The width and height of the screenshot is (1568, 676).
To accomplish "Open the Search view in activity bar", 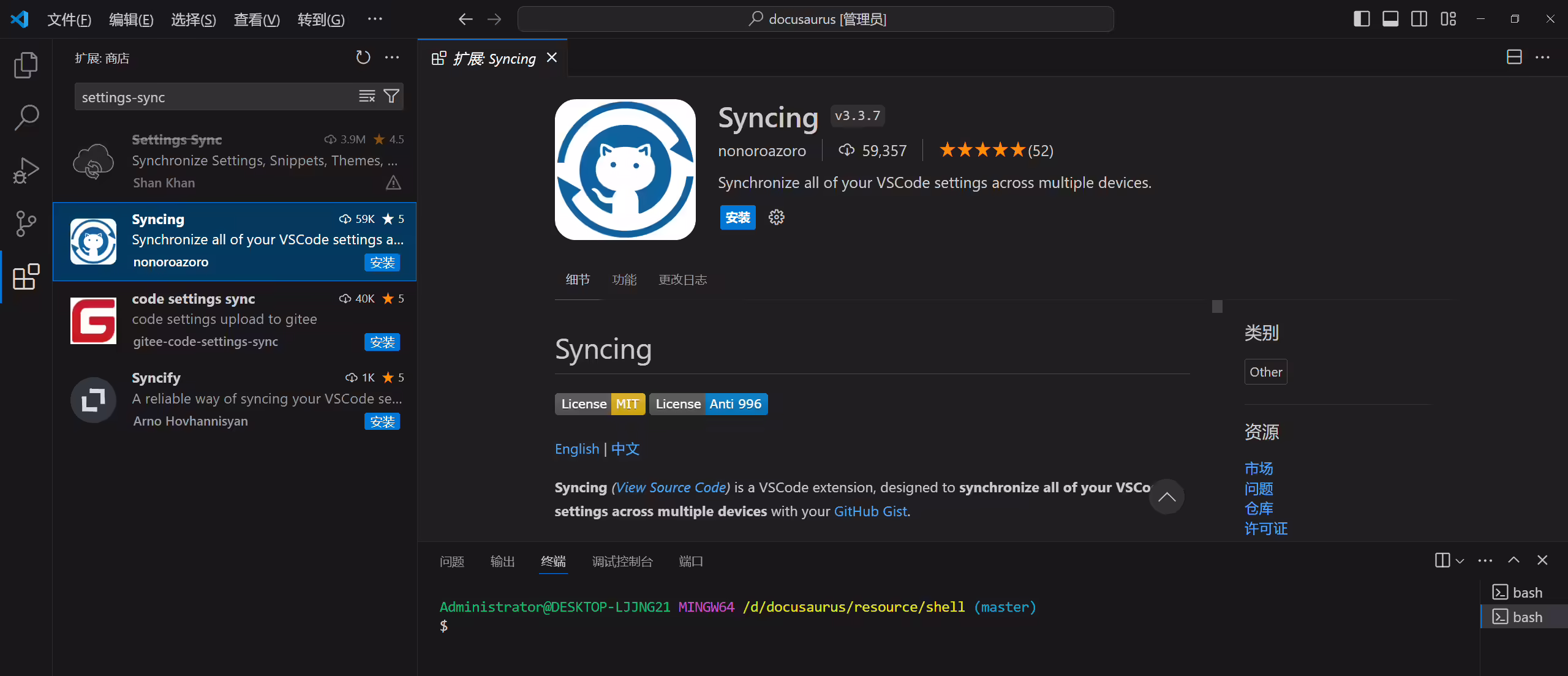I will [x=26, y=117].
